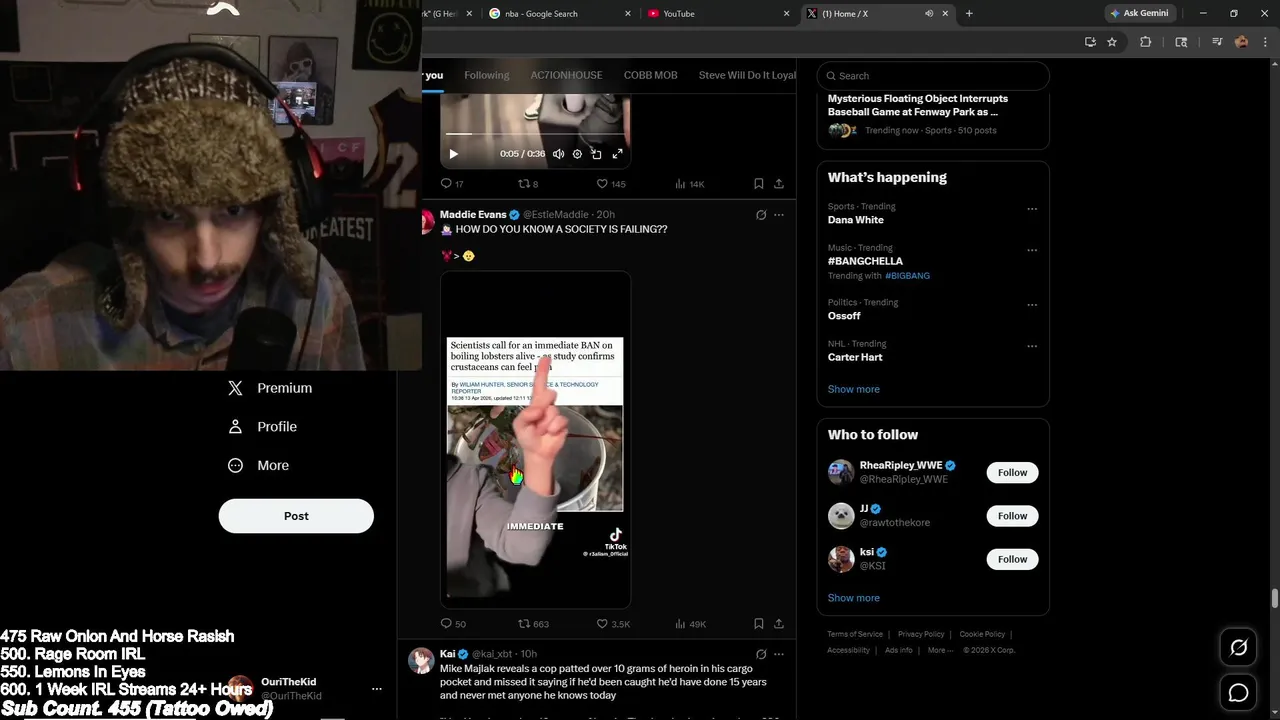1280x720 pixels.
Task: Open the Dana White trending topic
Action: 855,220
